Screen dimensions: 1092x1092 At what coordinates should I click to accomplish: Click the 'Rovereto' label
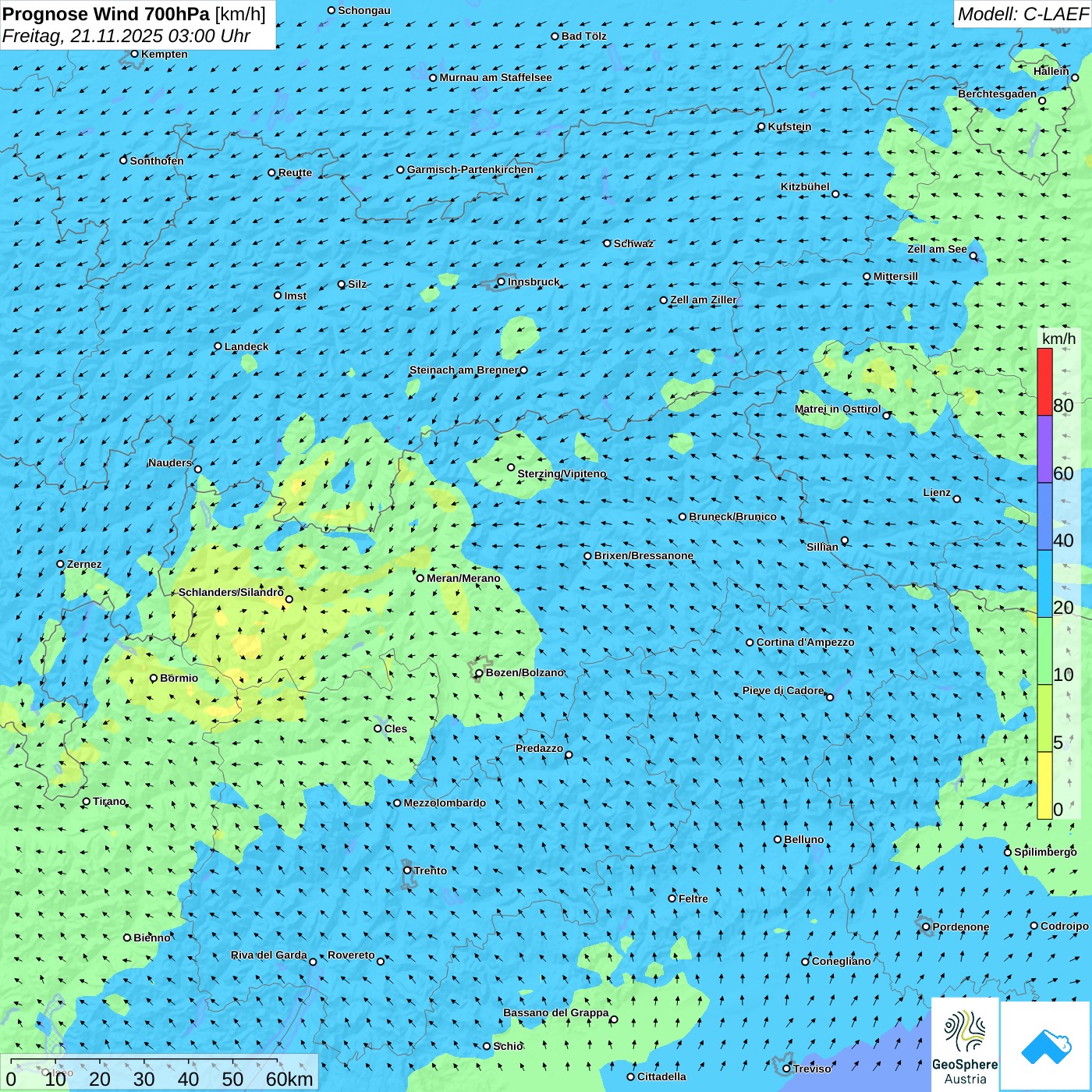point(351,955)
